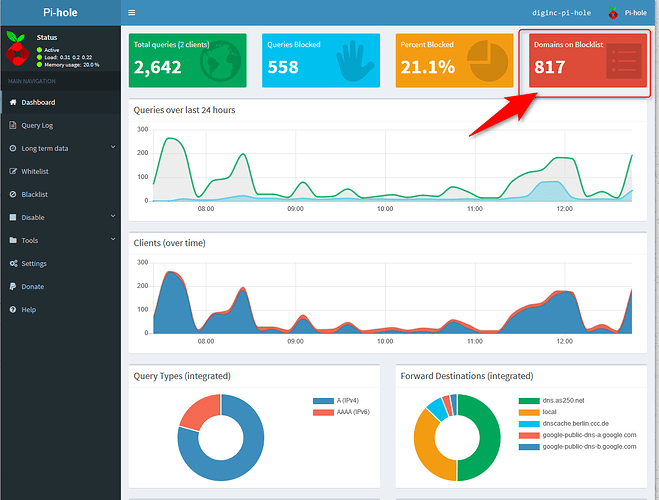This screenshot has height=500, width=659.
Task: Click the Donate PayPal icon
Action: (12, 286)
